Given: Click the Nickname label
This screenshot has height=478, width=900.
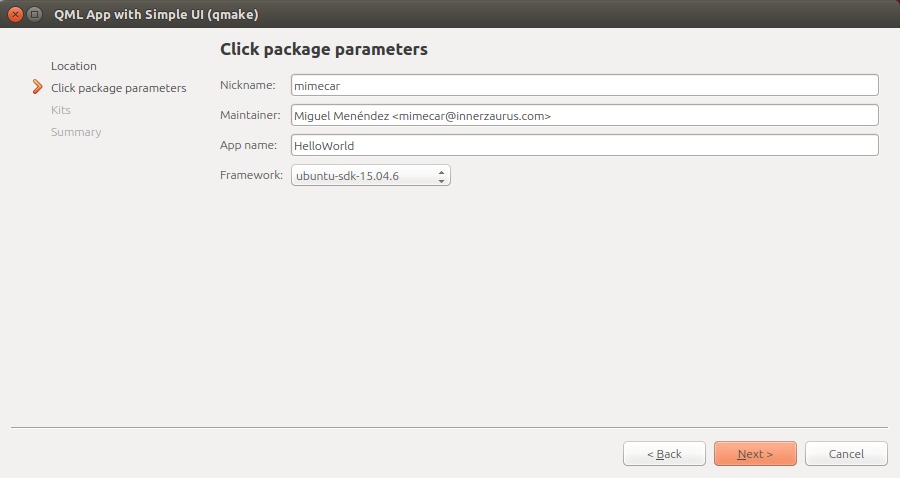Looking at the screenshot, I should (247, 85).
